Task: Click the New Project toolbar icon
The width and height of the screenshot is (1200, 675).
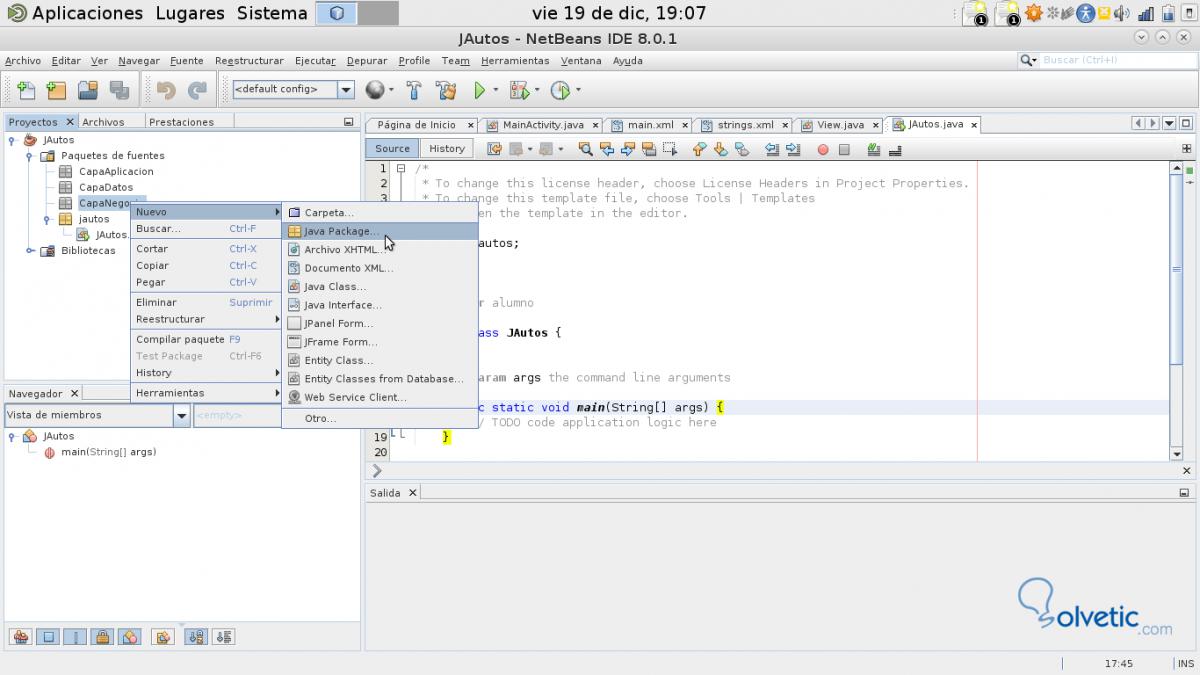Action: tap(56, 90)
